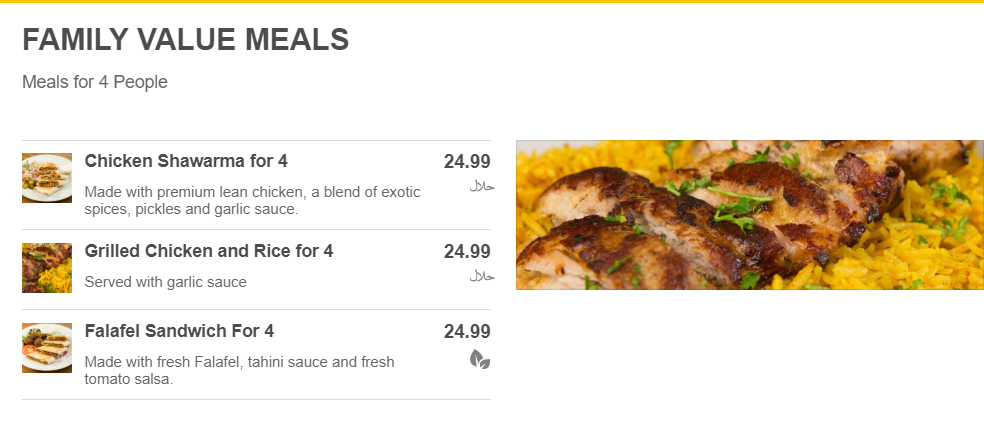Click the large grilled chicken and rice photo

(x=749, y=215)
